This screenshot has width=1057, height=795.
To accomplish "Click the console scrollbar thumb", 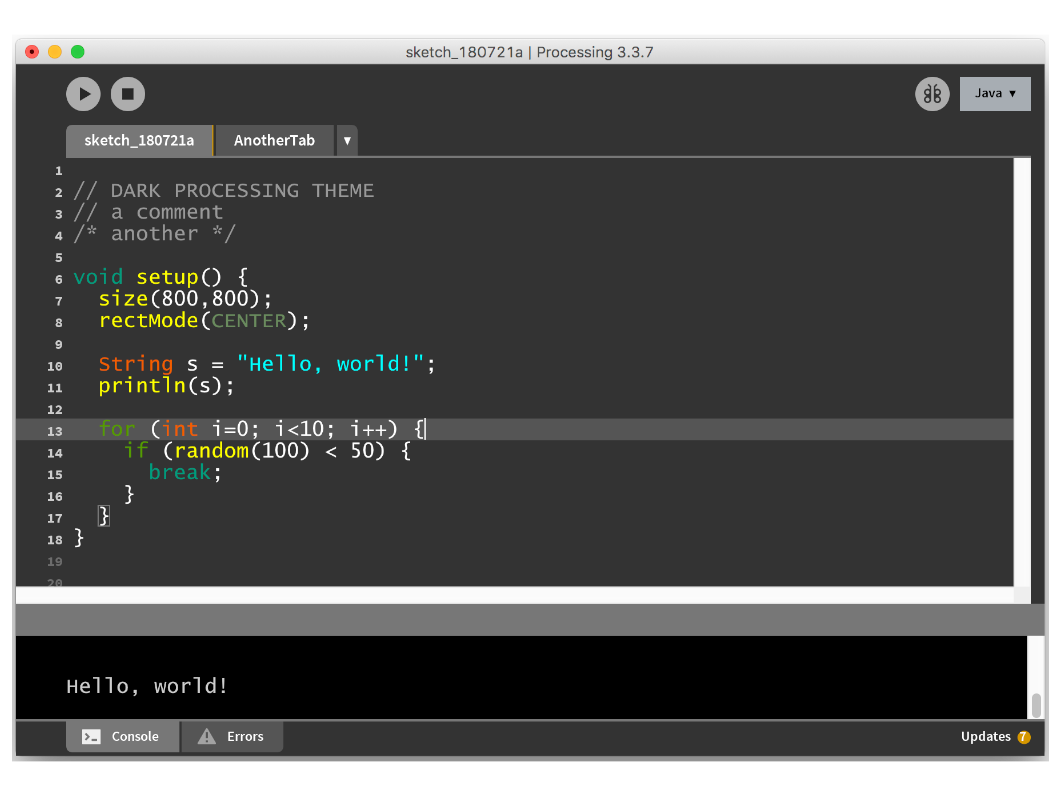I will tap(1036, 705).
